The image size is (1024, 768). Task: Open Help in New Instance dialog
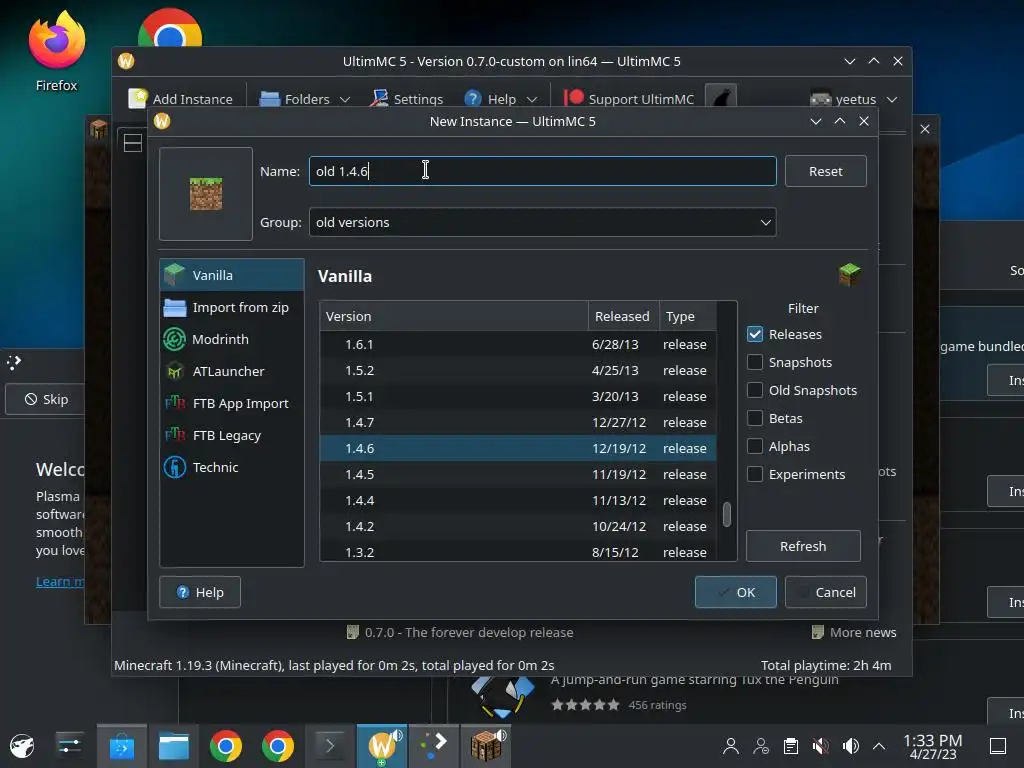200,592
